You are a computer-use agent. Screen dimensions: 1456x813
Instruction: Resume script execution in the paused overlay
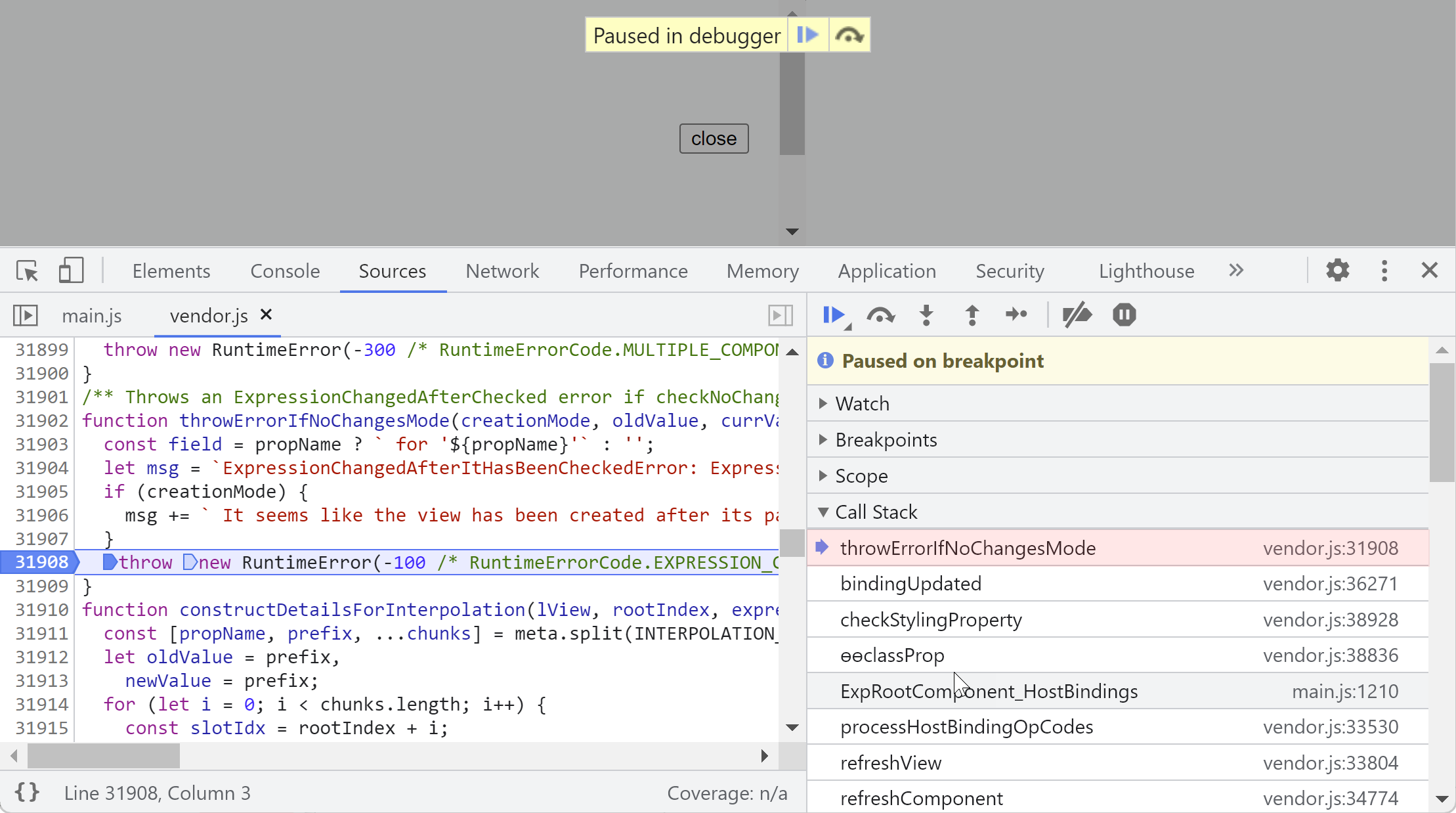click(x=807, y=35)
